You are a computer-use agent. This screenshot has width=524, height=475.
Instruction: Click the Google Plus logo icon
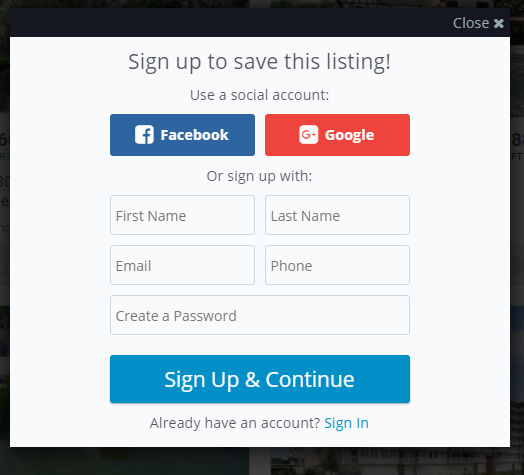308,135
